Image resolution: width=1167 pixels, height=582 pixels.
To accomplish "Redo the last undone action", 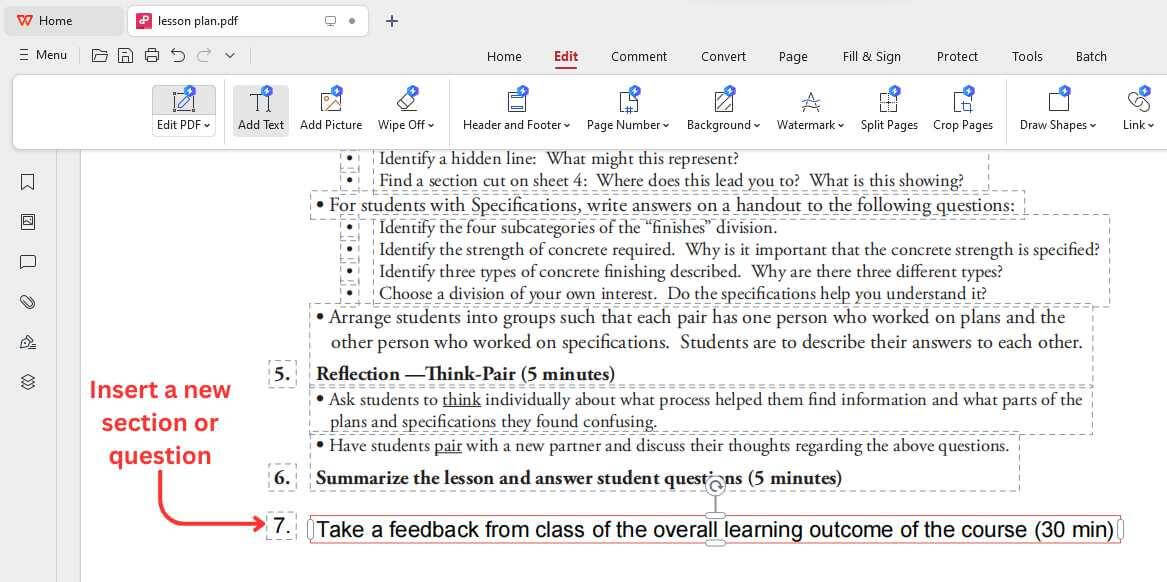I will pos(203,55).
